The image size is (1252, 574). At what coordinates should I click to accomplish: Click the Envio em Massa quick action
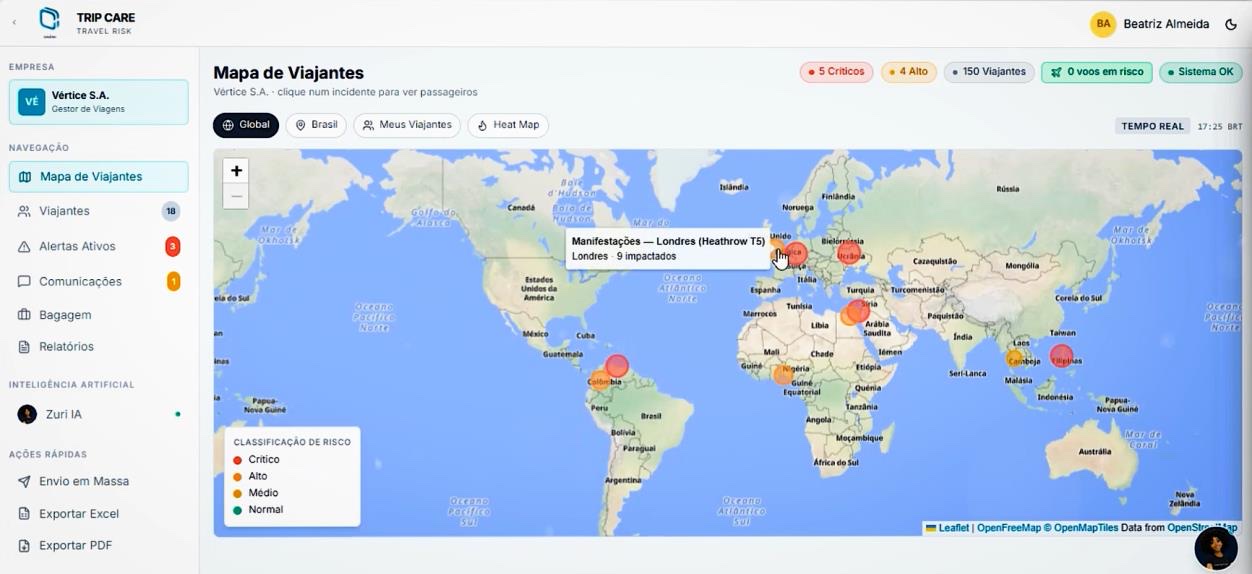coord(98,481)
